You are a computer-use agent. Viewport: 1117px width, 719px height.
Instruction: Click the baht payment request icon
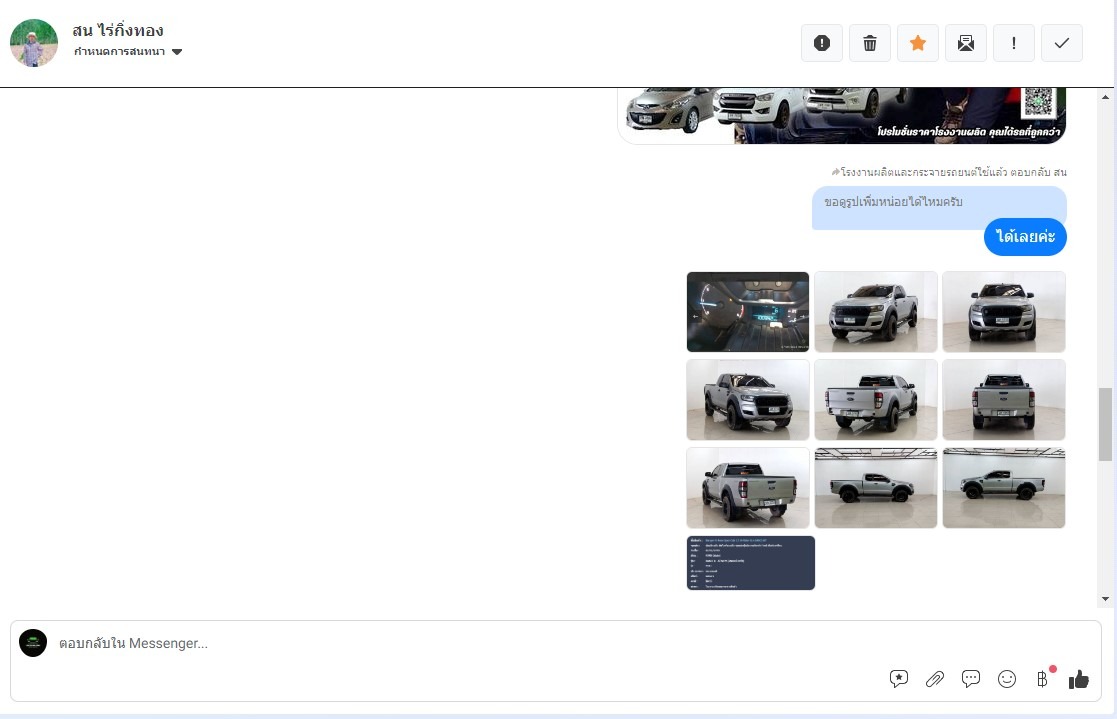(1042, 679)
